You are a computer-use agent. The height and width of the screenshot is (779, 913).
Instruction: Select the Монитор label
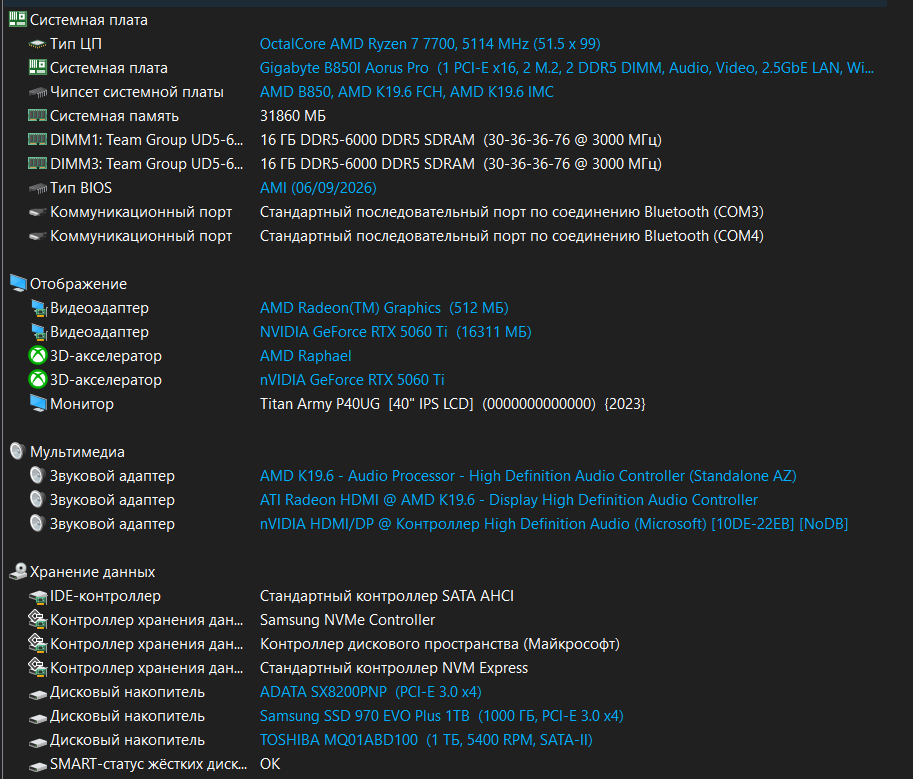pos(82,403)
